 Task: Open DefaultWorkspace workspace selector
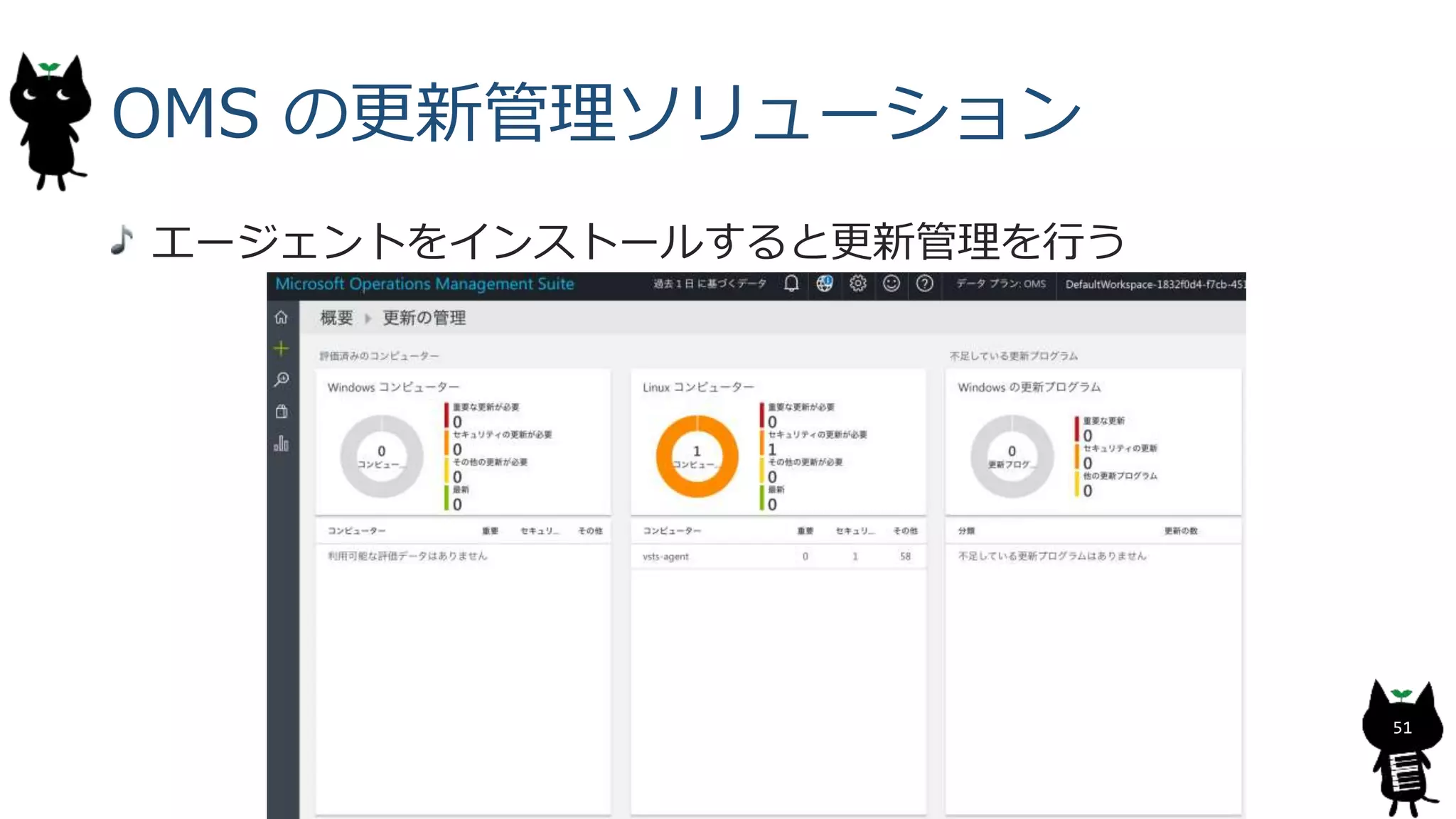coord(1155,284)
